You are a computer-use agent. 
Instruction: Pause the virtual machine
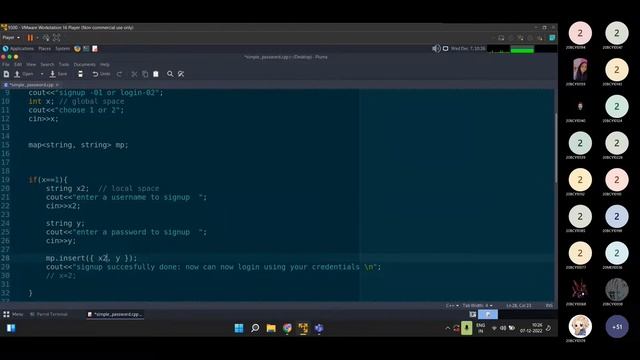point(30,38)
